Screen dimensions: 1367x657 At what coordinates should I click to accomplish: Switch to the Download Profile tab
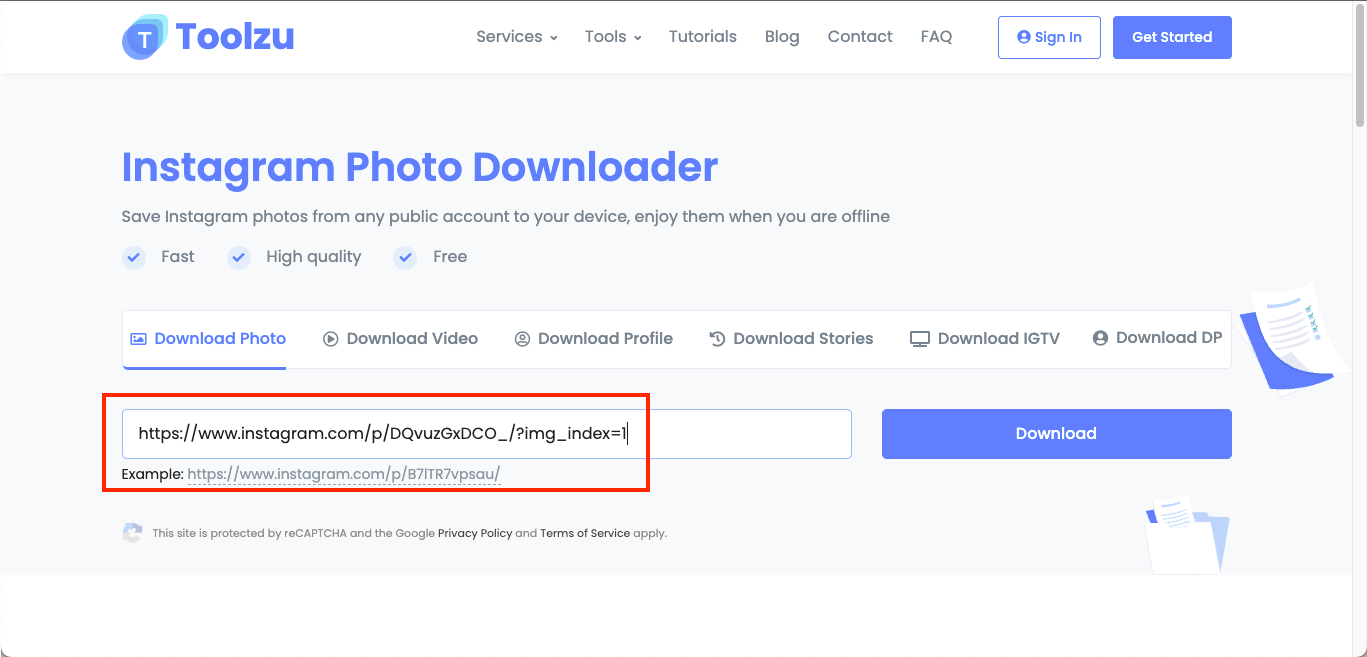click(593, 339)
